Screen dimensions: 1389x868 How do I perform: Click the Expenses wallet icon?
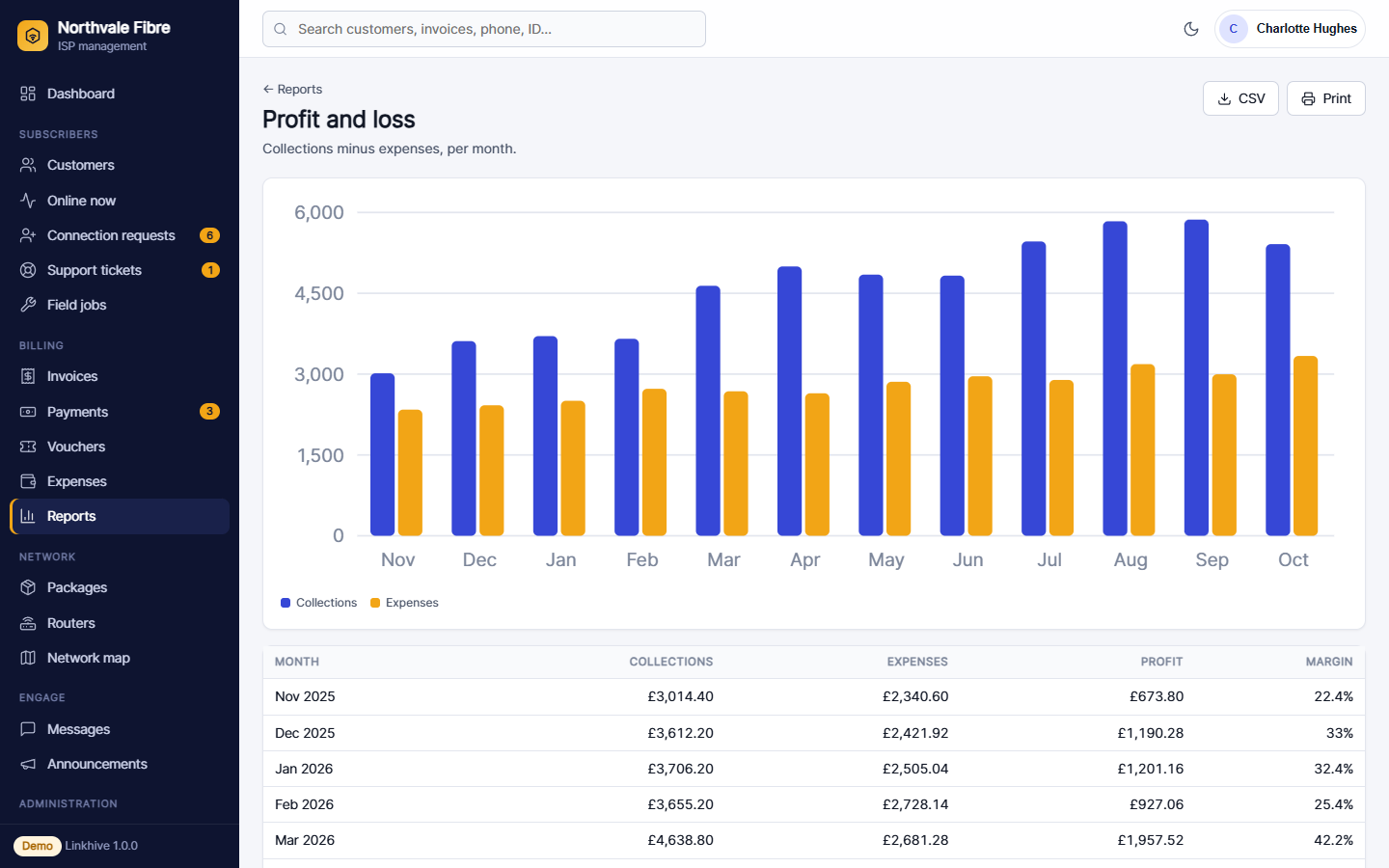(28, 481)
